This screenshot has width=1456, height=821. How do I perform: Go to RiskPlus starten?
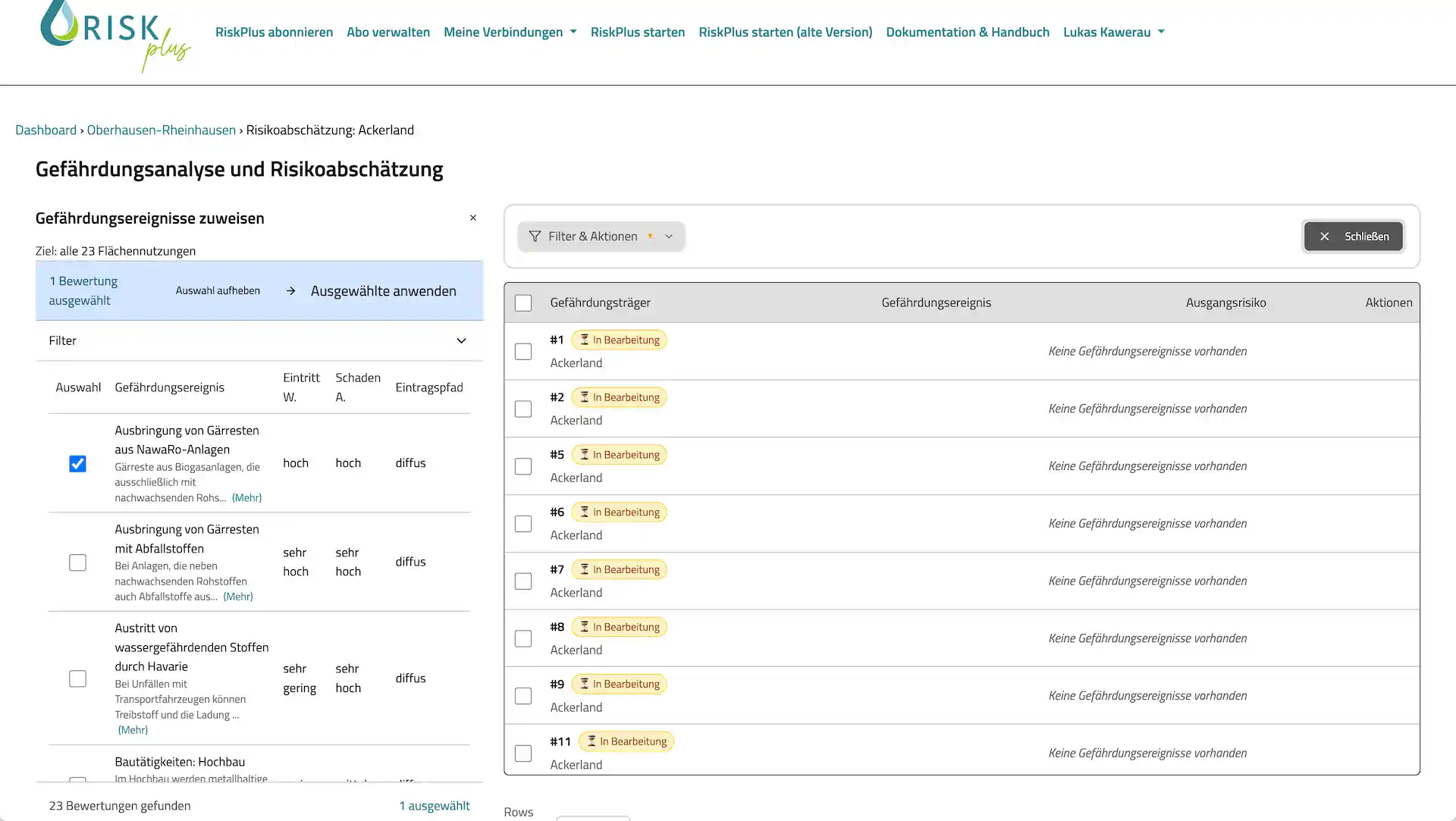point(638,32)
